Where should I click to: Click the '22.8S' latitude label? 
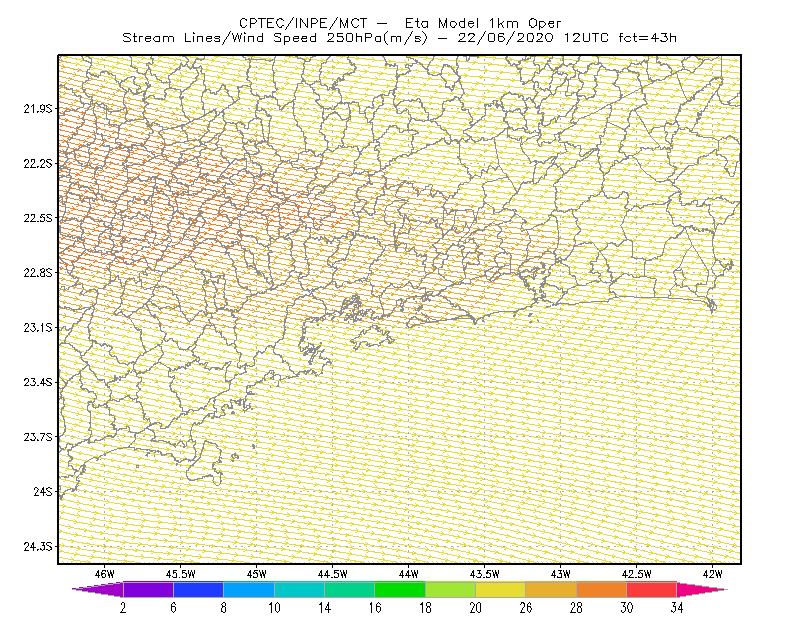(x=38, y=273)
